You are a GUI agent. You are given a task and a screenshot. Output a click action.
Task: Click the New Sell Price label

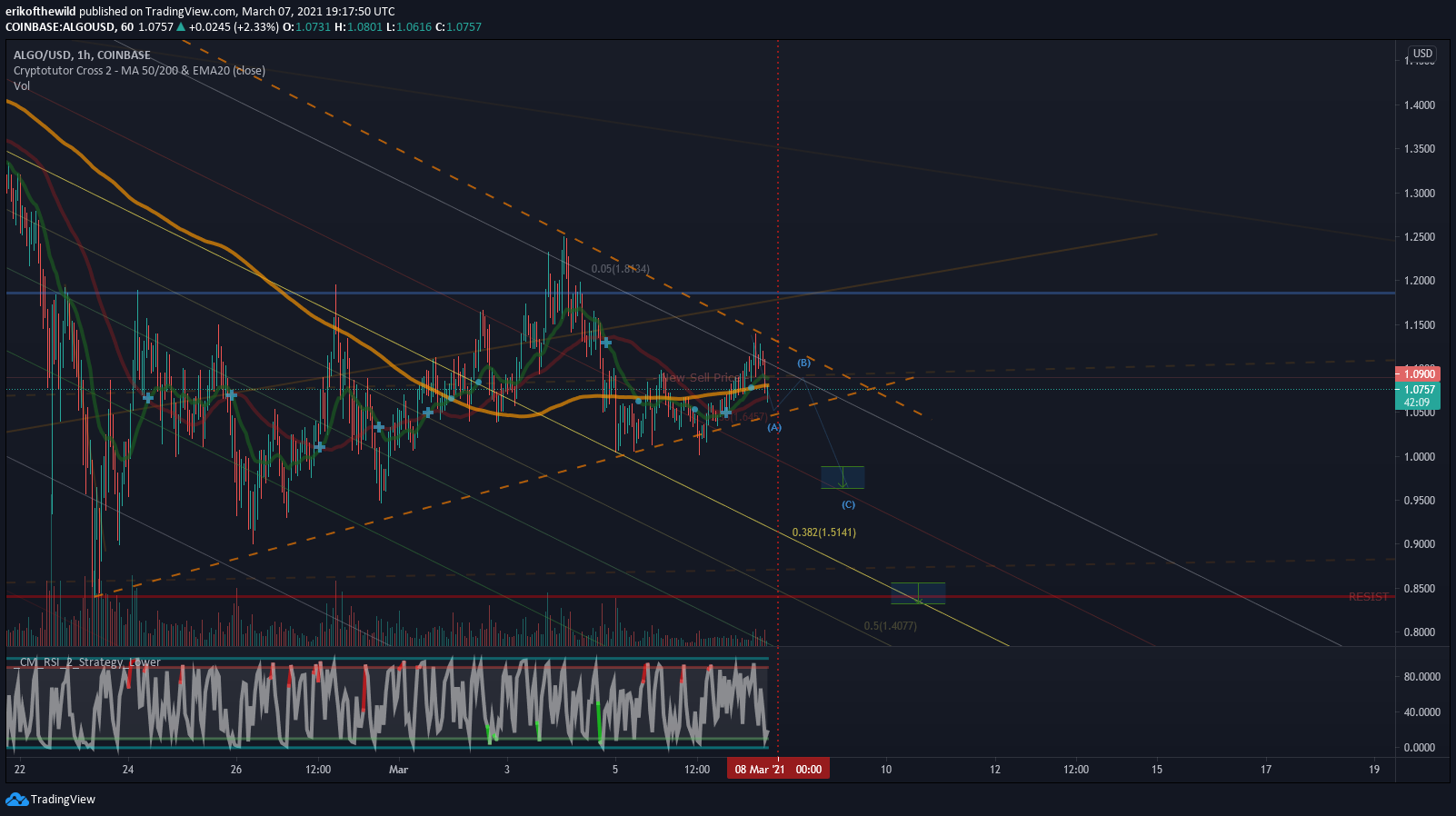(700, 377)
